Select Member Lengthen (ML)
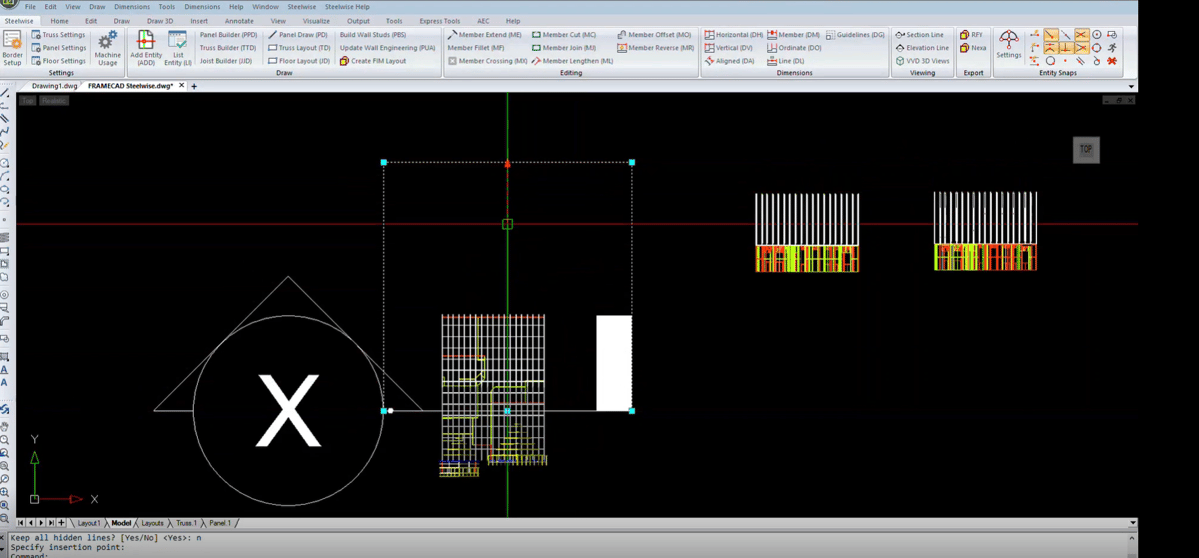 click(573, 60)
